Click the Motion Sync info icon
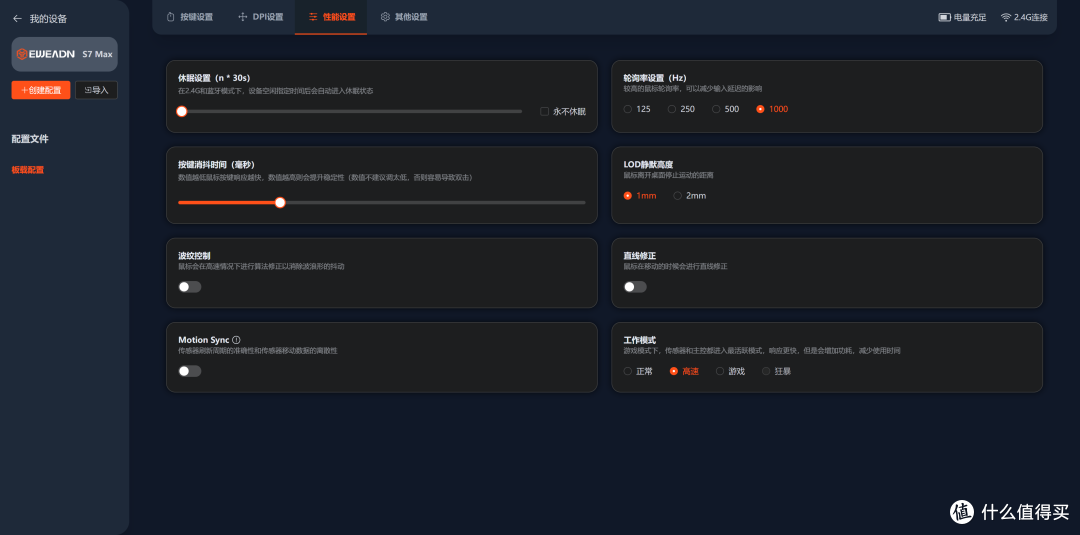This screenshot has height=535, width=1080. [x=236, y=340]
